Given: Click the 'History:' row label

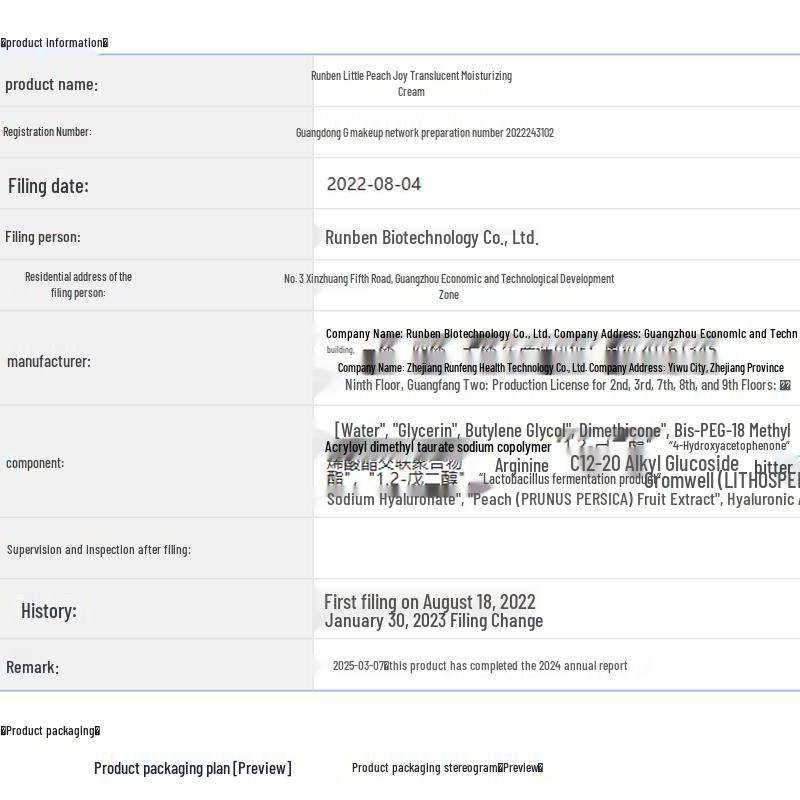Looking at the screenshot, I should (49, 611).
